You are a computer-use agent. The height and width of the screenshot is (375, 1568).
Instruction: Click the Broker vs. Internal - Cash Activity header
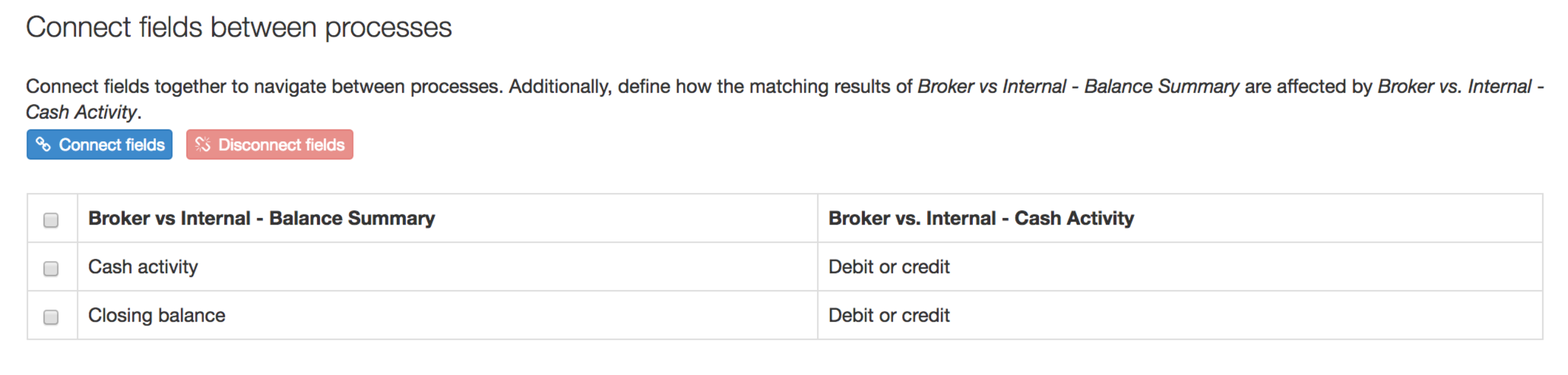pos(981,218)
